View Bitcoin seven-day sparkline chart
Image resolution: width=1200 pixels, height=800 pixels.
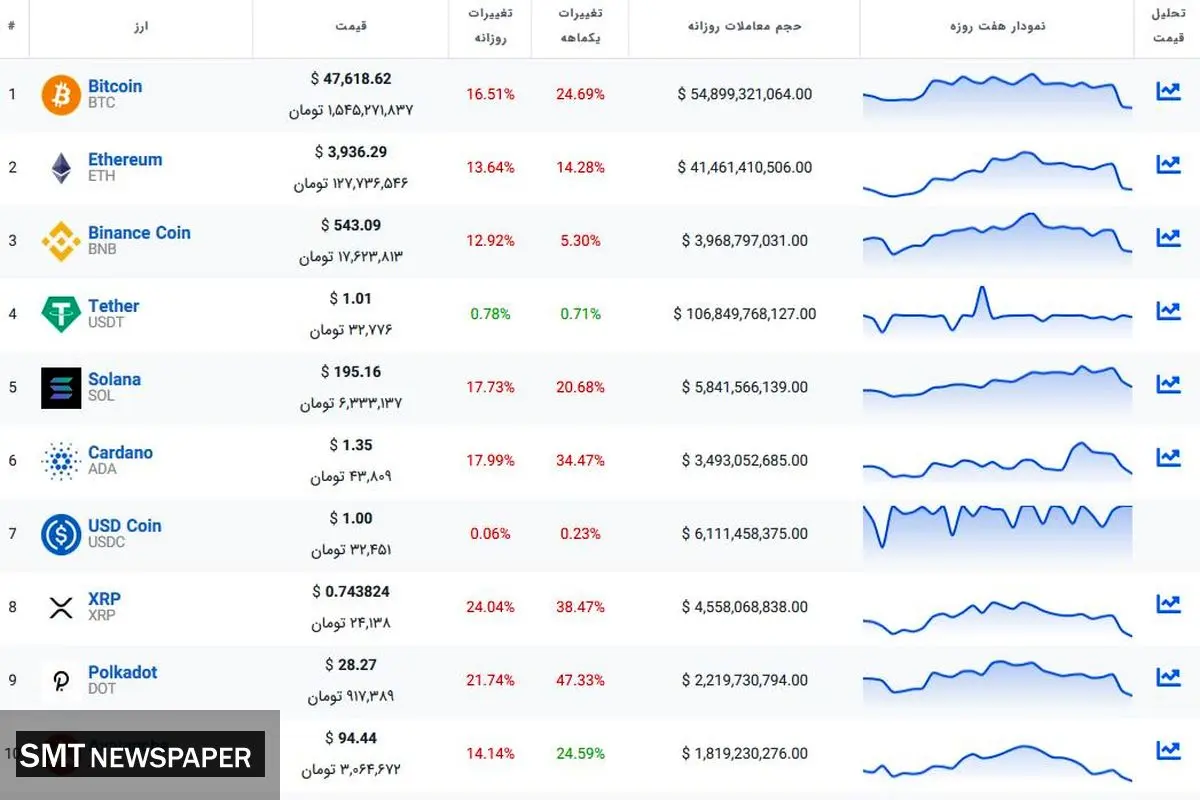pos(998,94)
